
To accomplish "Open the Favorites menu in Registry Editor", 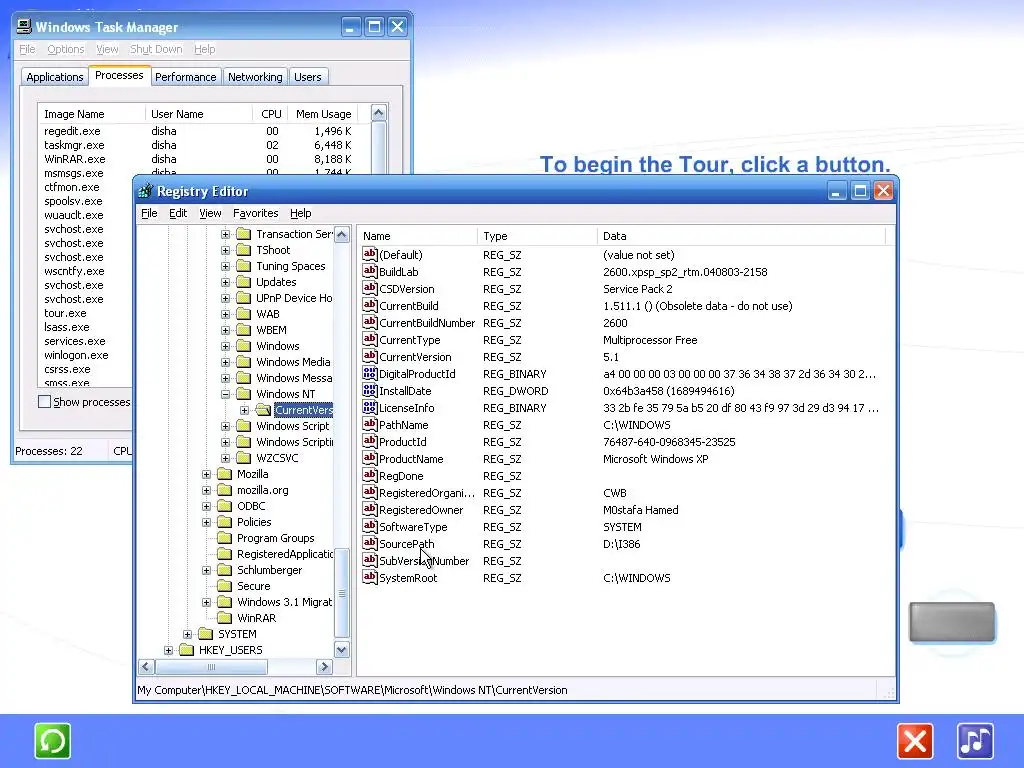I will pyautogui.click(x=255, y=213).
